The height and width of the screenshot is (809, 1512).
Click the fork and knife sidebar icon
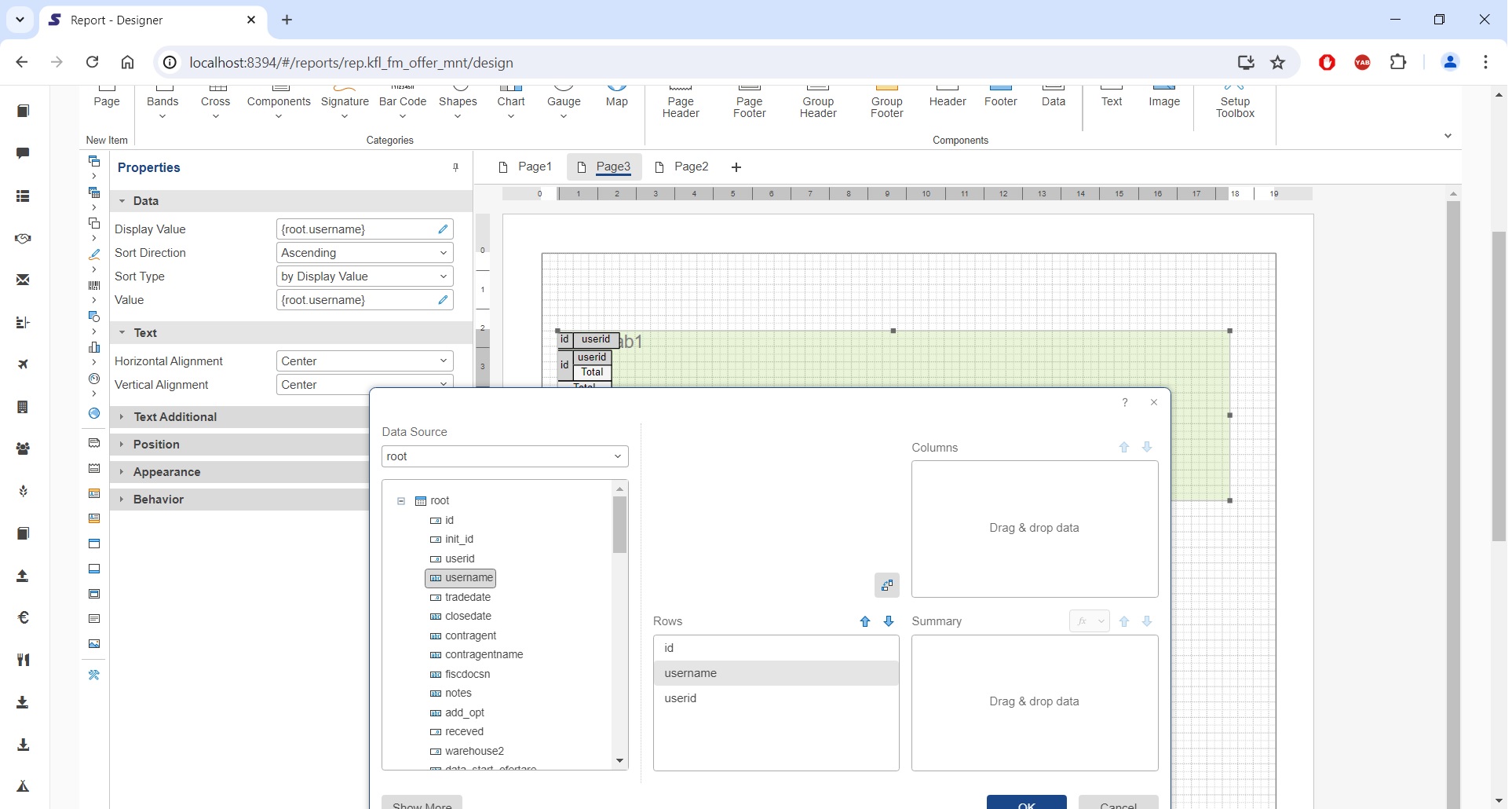click(x=23, y=660)
